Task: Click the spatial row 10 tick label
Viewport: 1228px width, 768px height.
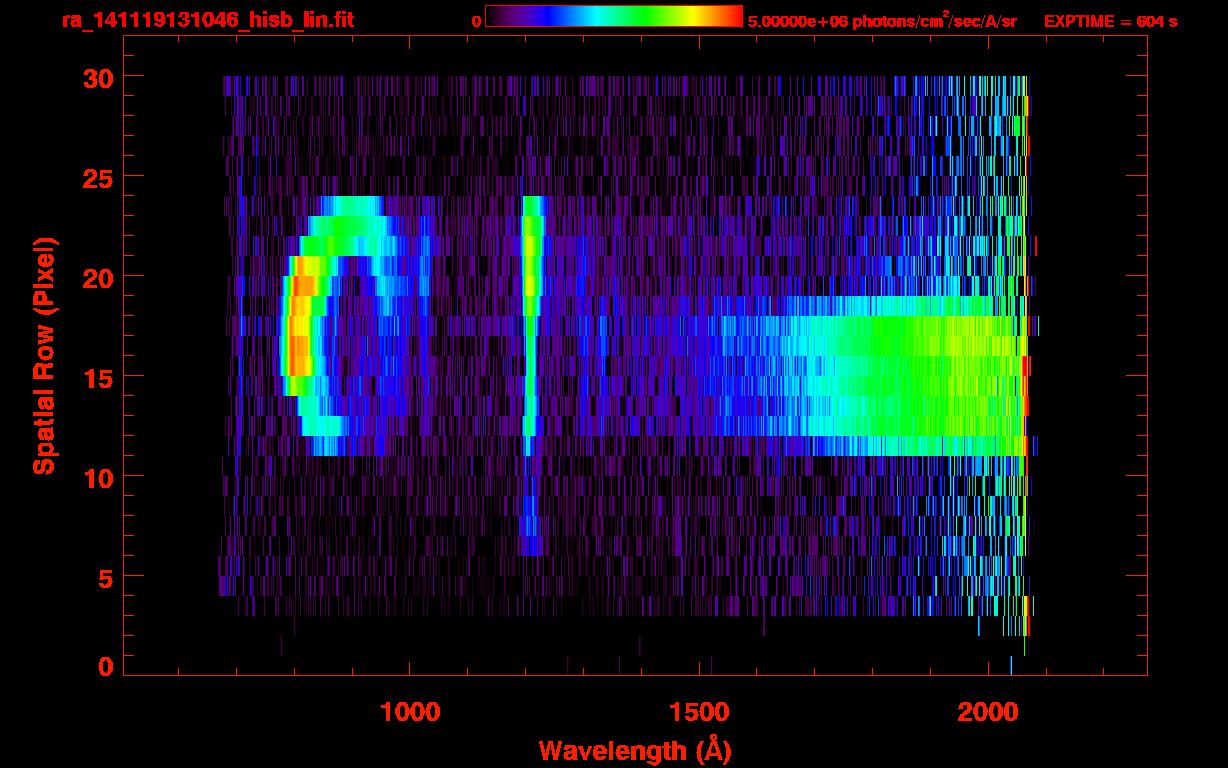Action: pos(97,477)
